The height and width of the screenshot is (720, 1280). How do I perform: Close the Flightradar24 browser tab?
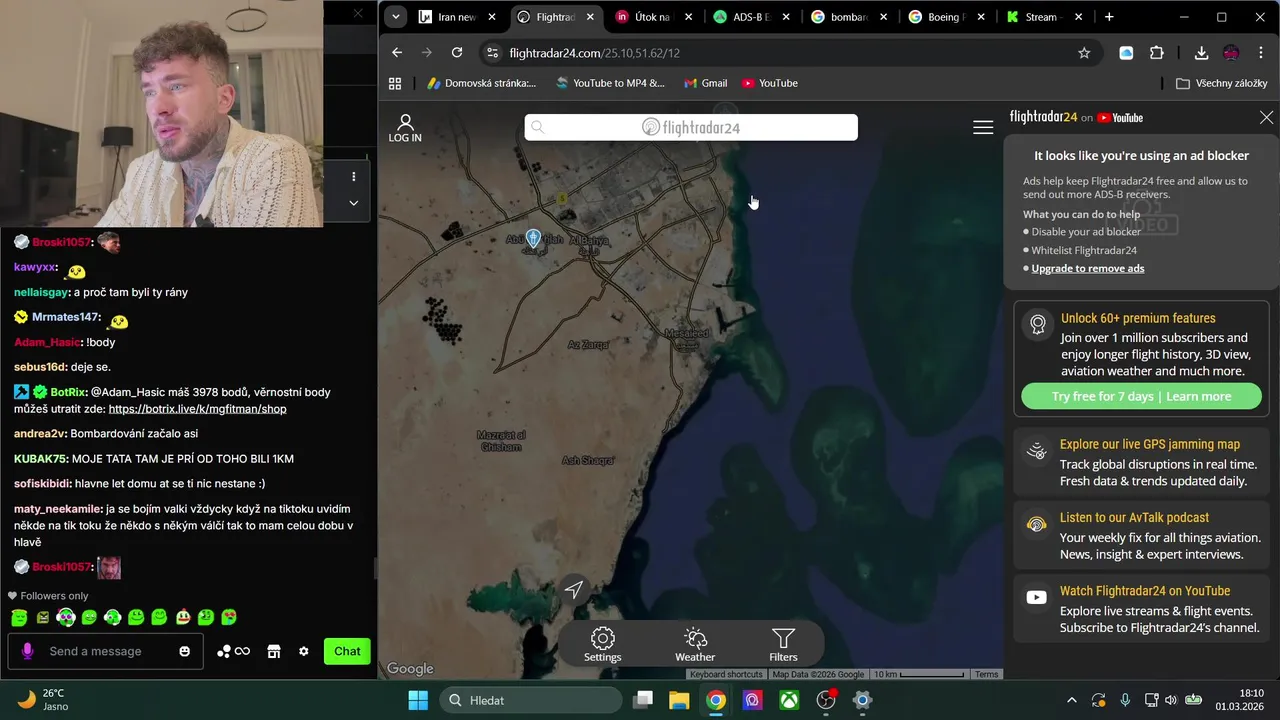coord(590,17)
